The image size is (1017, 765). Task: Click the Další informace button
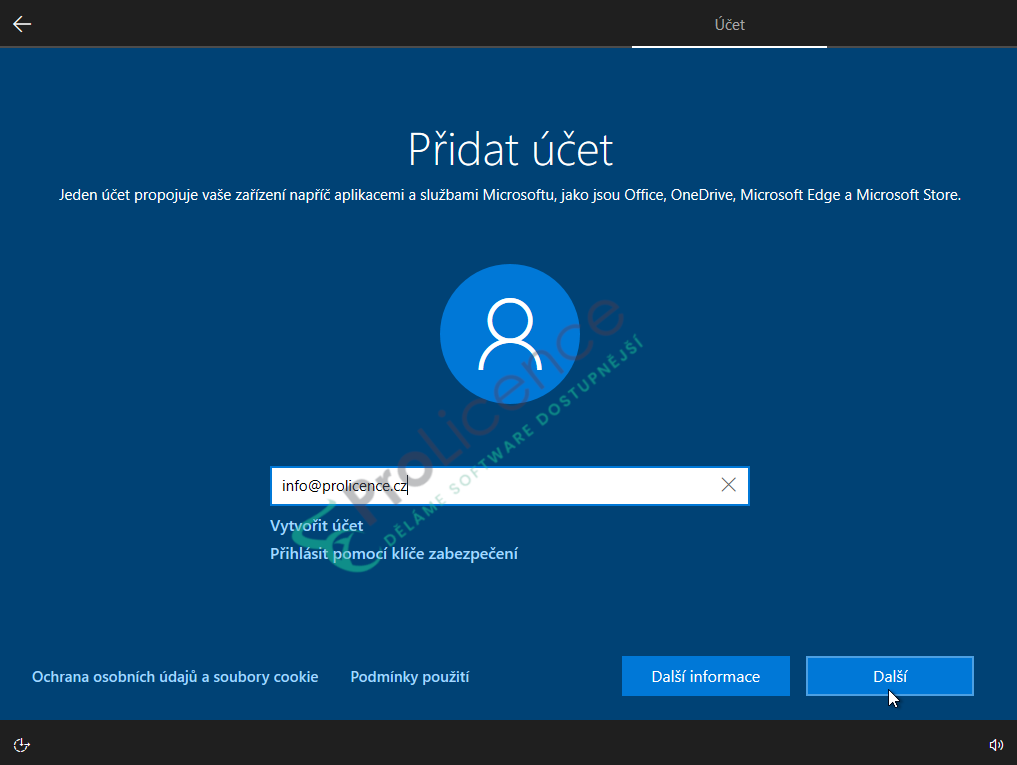706,676
